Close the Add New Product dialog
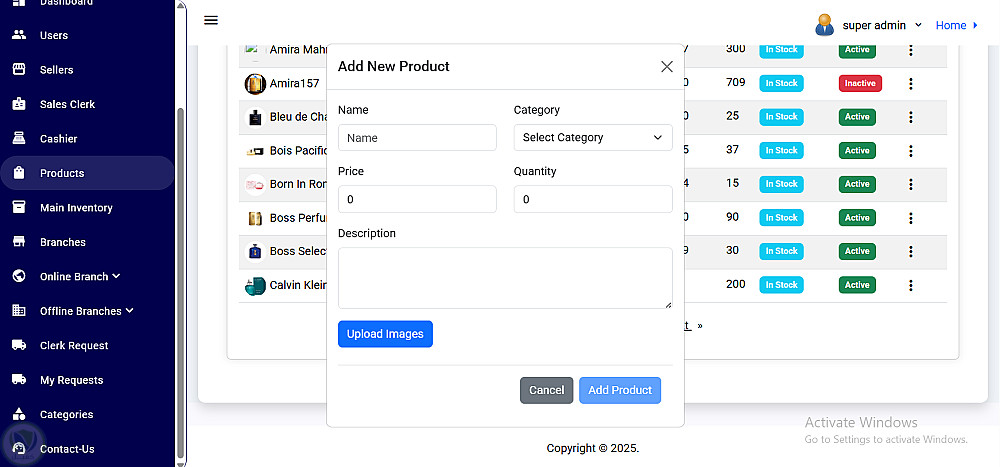Image resolution: width=1000 pixels, height=467 pixels. click(667, 66)
